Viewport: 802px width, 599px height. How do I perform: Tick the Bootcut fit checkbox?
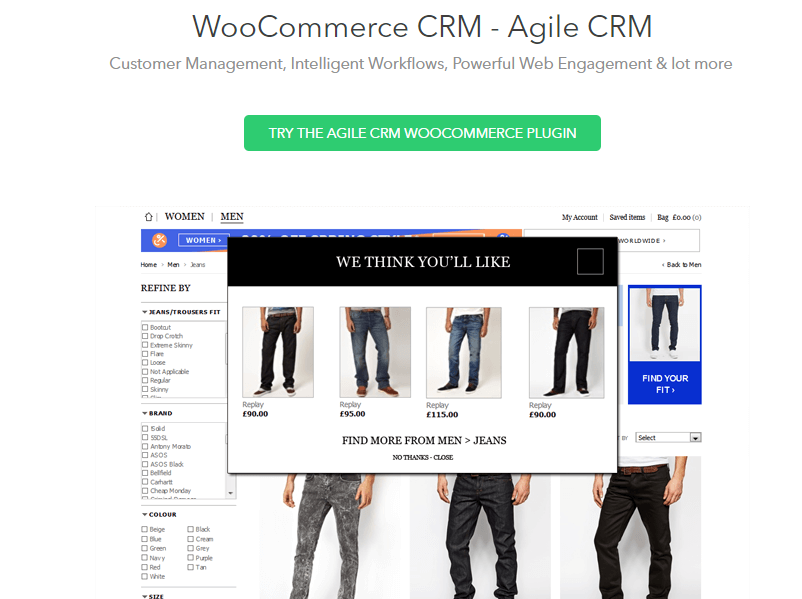click(145, 327)
